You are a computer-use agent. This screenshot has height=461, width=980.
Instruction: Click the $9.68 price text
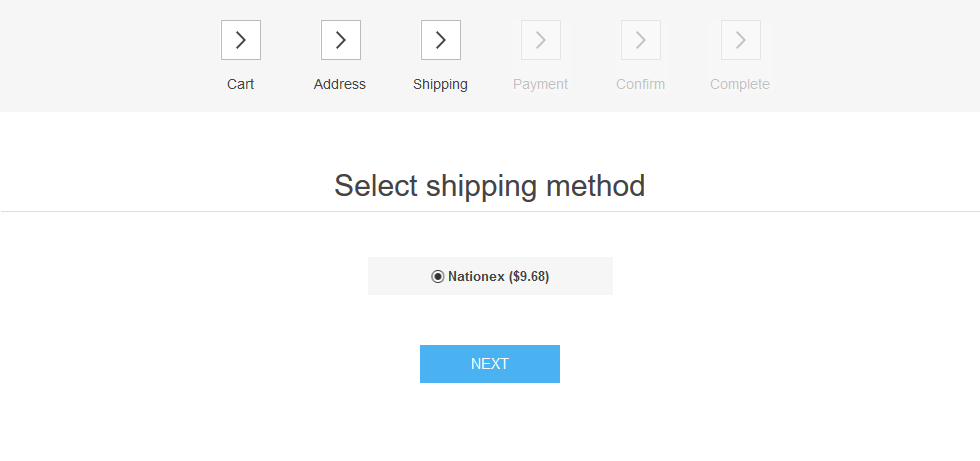pos(529,276)
